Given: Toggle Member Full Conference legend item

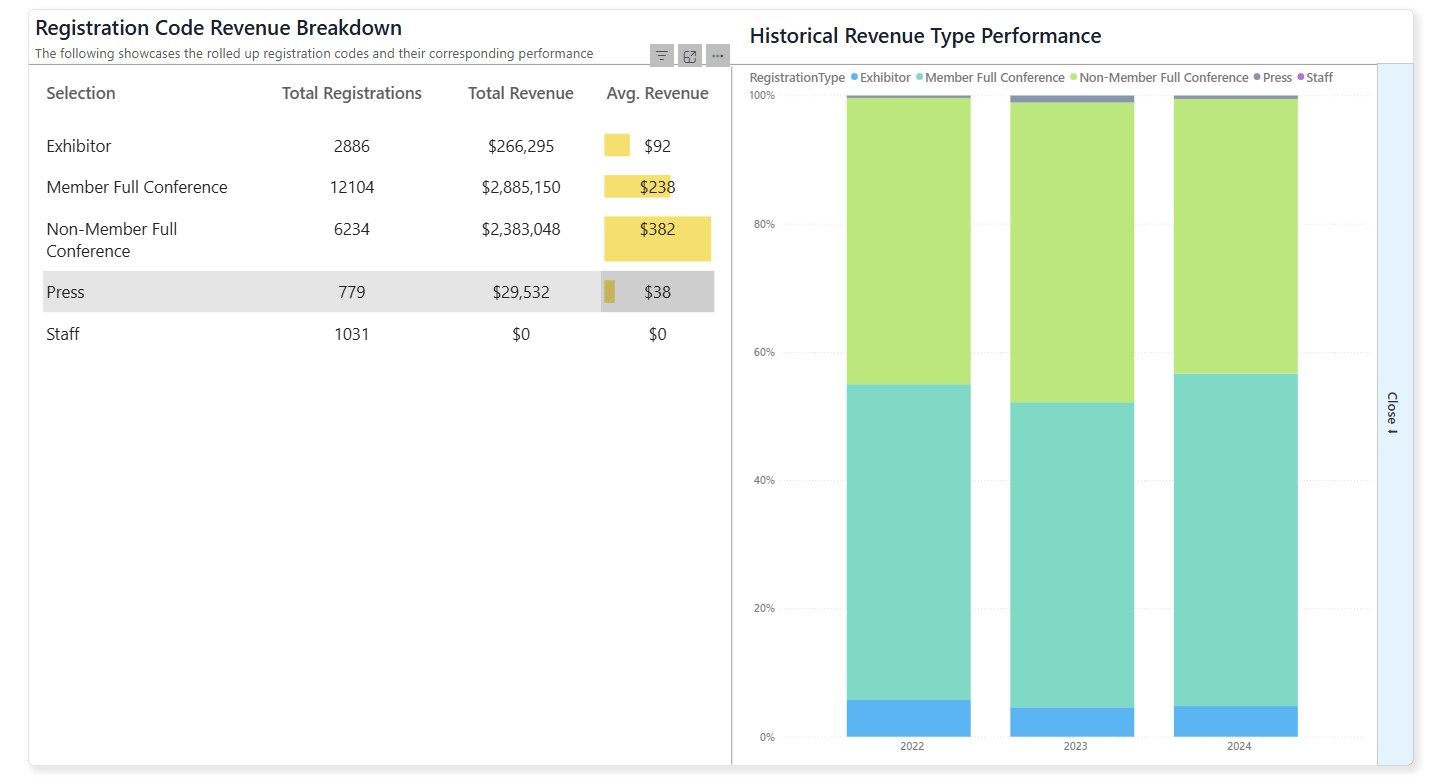Looking at the screenshot, I should tap(994, 78).
